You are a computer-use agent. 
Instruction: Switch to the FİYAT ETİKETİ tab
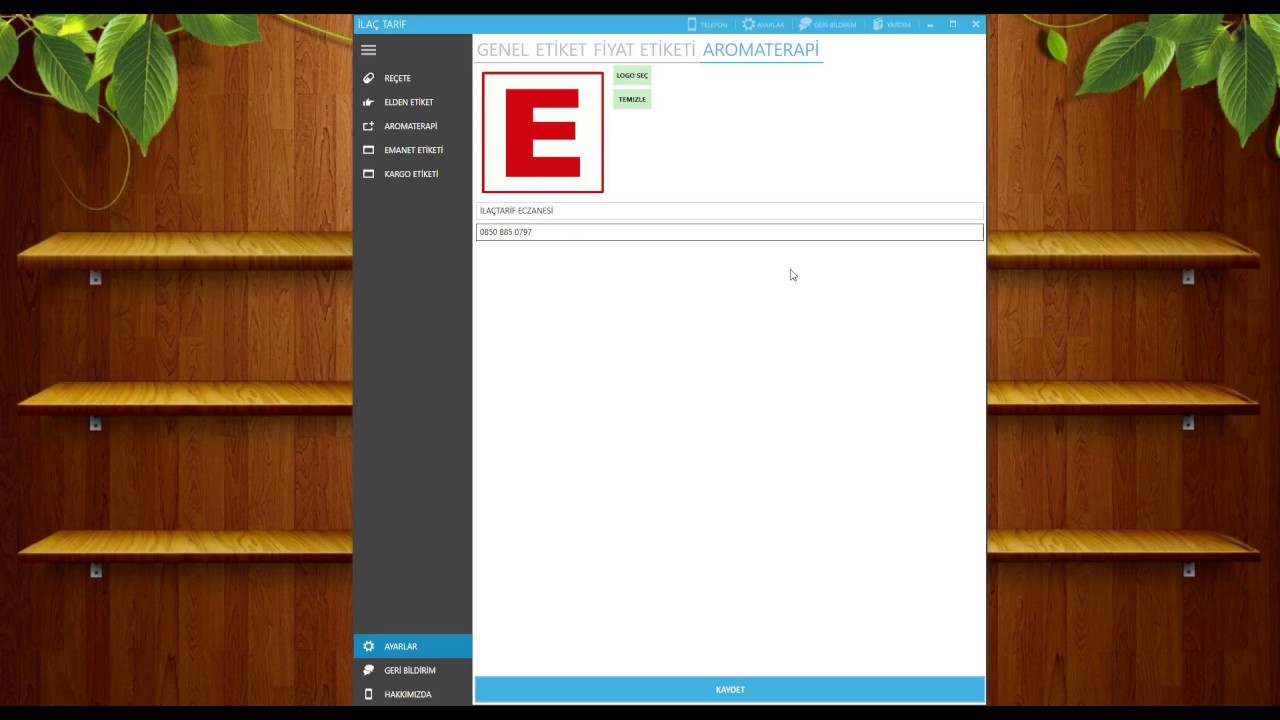[x=644, y=50]
